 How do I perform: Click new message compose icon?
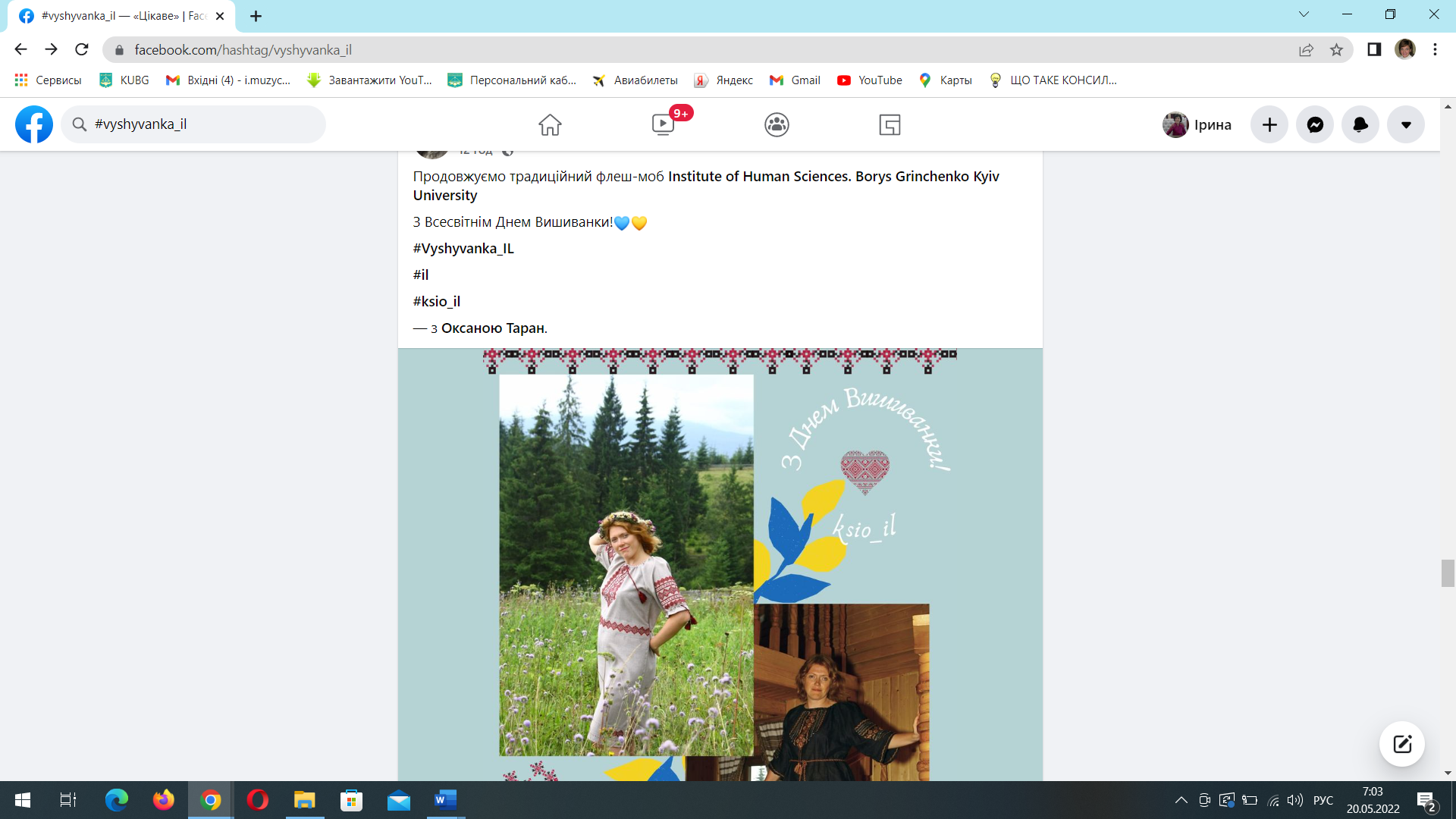click(1401, 743)
